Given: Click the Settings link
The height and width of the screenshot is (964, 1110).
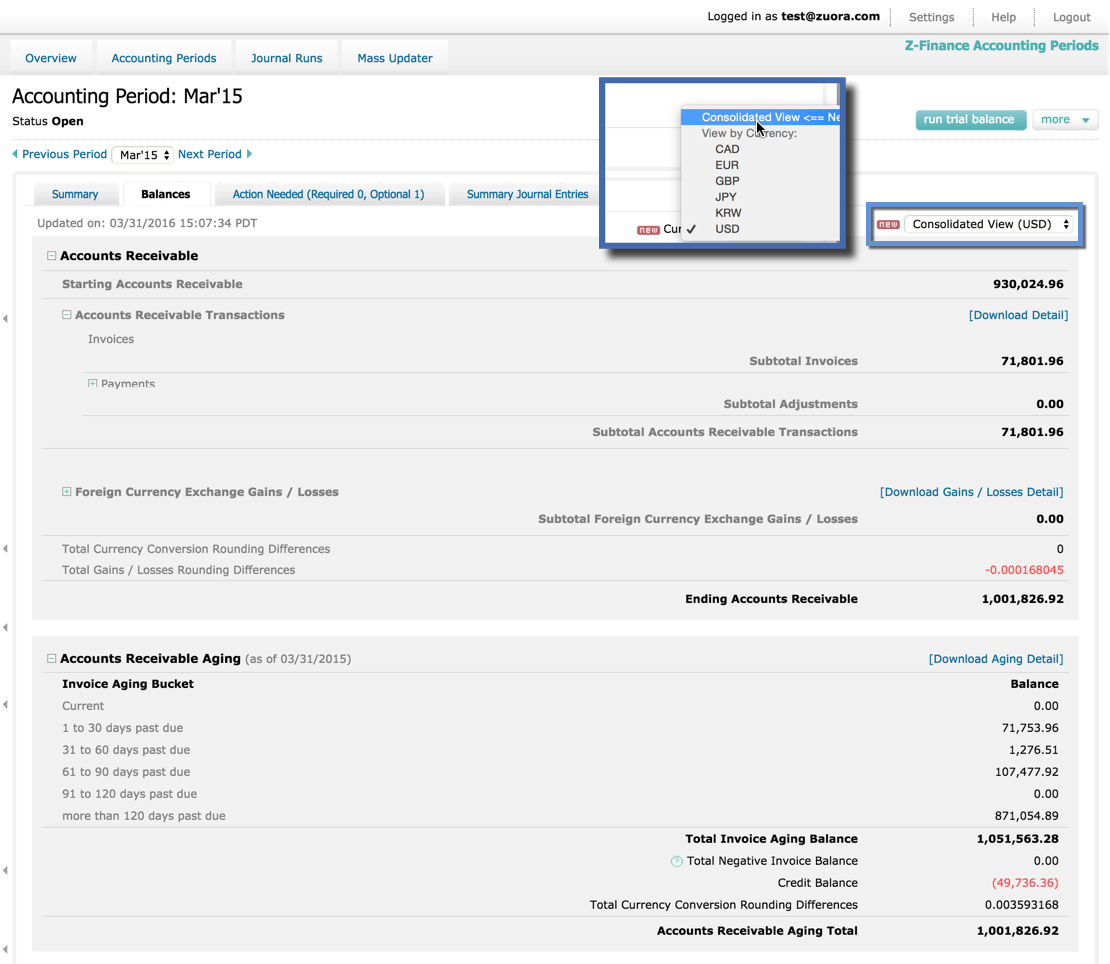Looking at the screenshot, I should (932, 17).
